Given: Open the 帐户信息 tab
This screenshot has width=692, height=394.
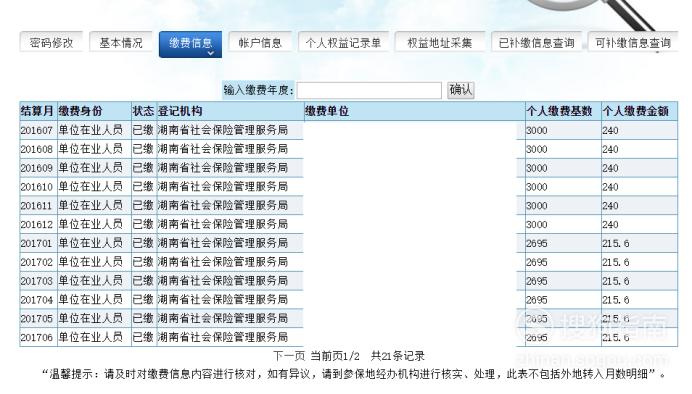Looking at the screenshot, I should click(260, 43).
